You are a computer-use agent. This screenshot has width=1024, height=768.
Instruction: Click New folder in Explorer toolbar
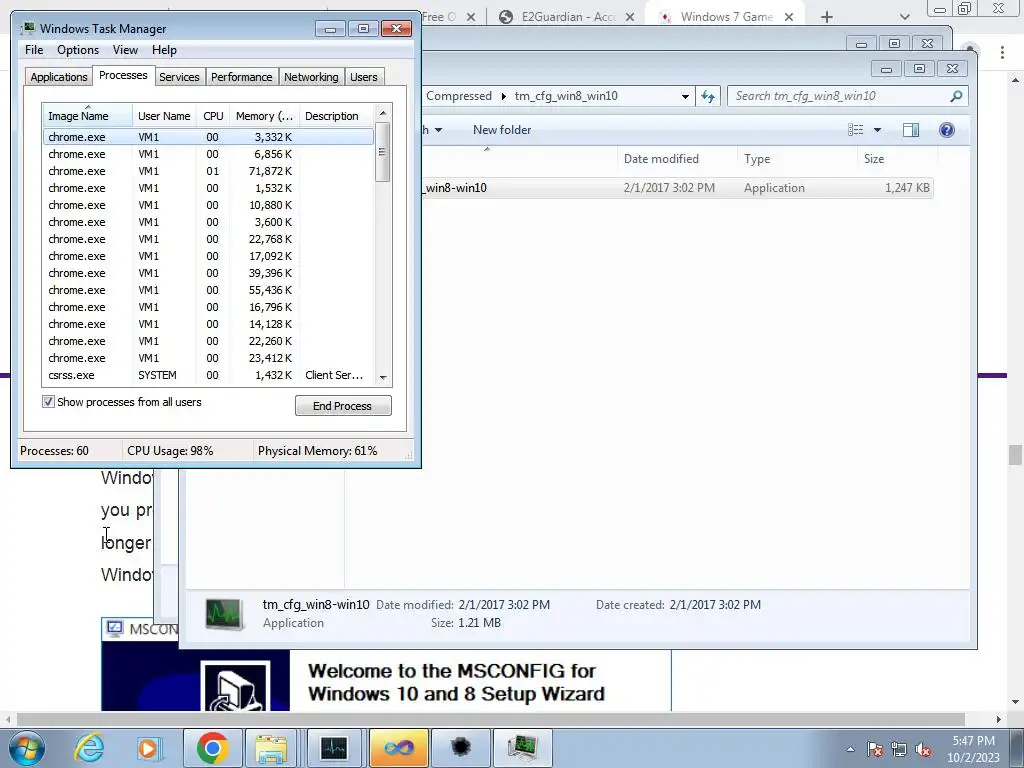point(502,130)
